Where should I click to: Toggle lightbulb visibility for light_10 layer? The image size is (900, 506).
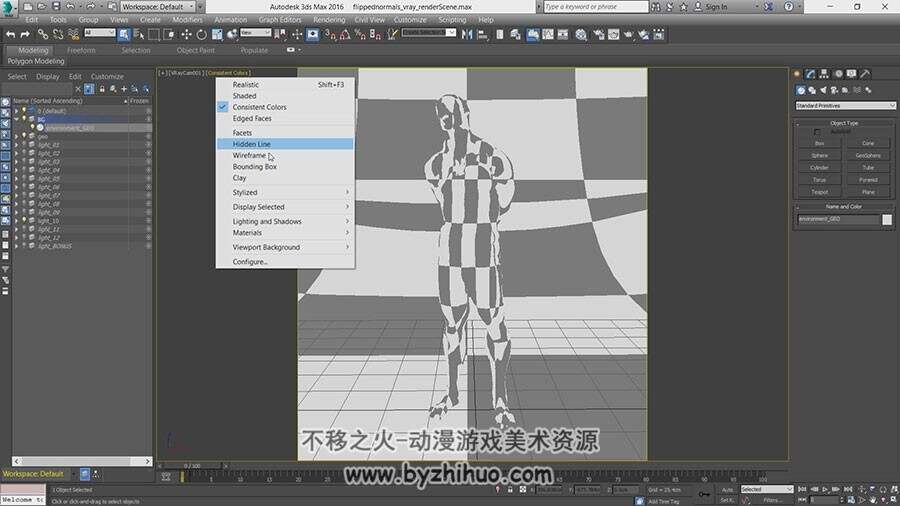point(24,220)
